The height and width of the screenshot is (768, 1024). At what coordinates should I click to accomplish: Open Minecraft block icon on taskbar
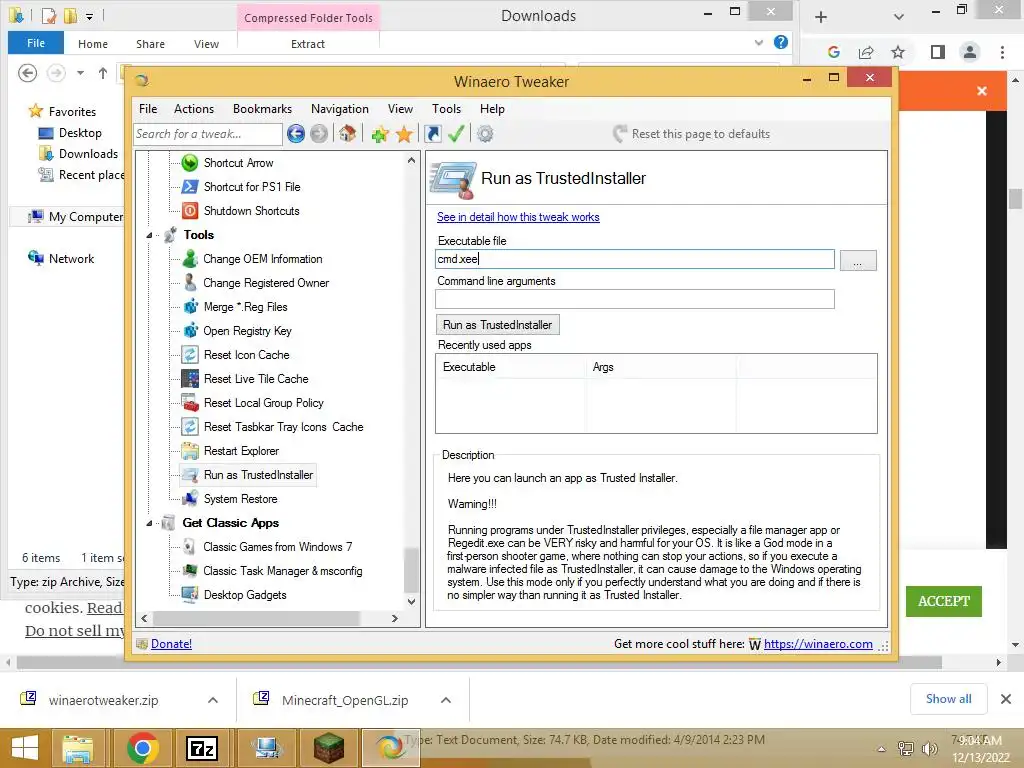[x=328, y=748]
